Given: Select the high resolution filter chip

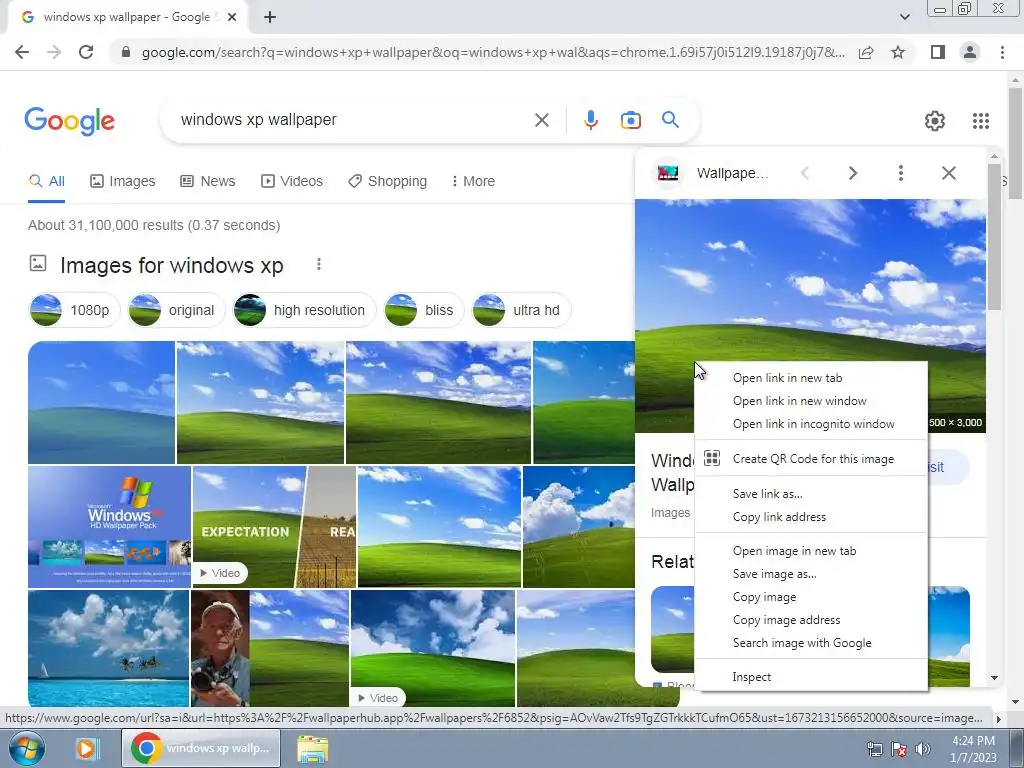Looking at the screenshot, I should [x=304, y=310].
